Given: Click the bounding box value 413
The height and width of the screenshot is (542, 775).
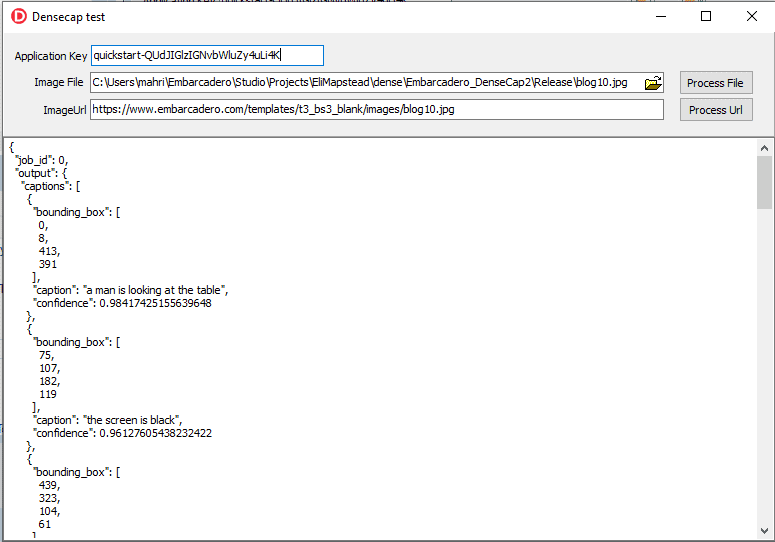Looking at the screenshot, I should click(x=49, y=251).
